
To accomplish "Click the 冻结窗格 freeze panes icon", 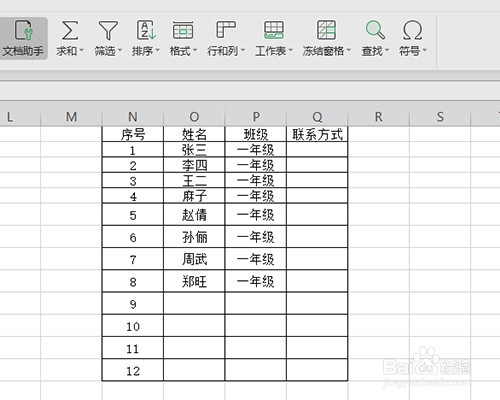I will [x=326, y=30].
